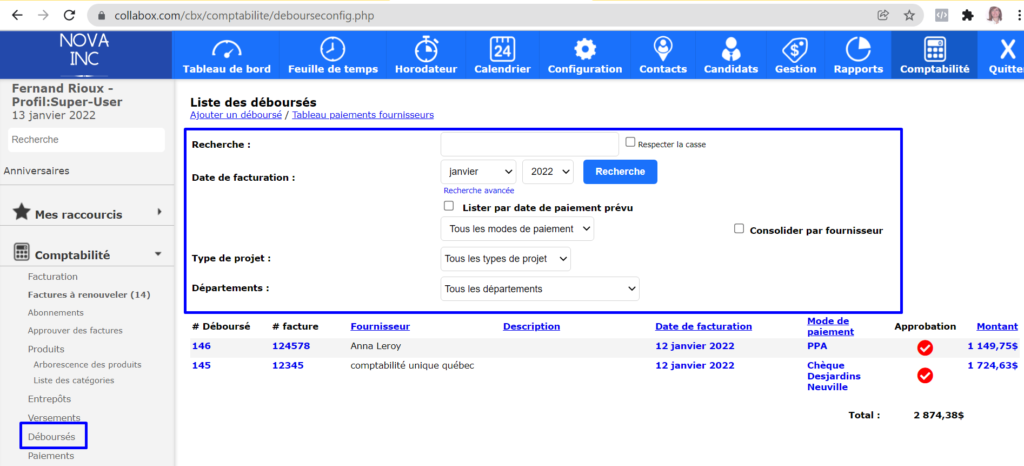Screen dimensions: 1024x466
Task: Open Liste des catégories
Action: click(74, 380)
